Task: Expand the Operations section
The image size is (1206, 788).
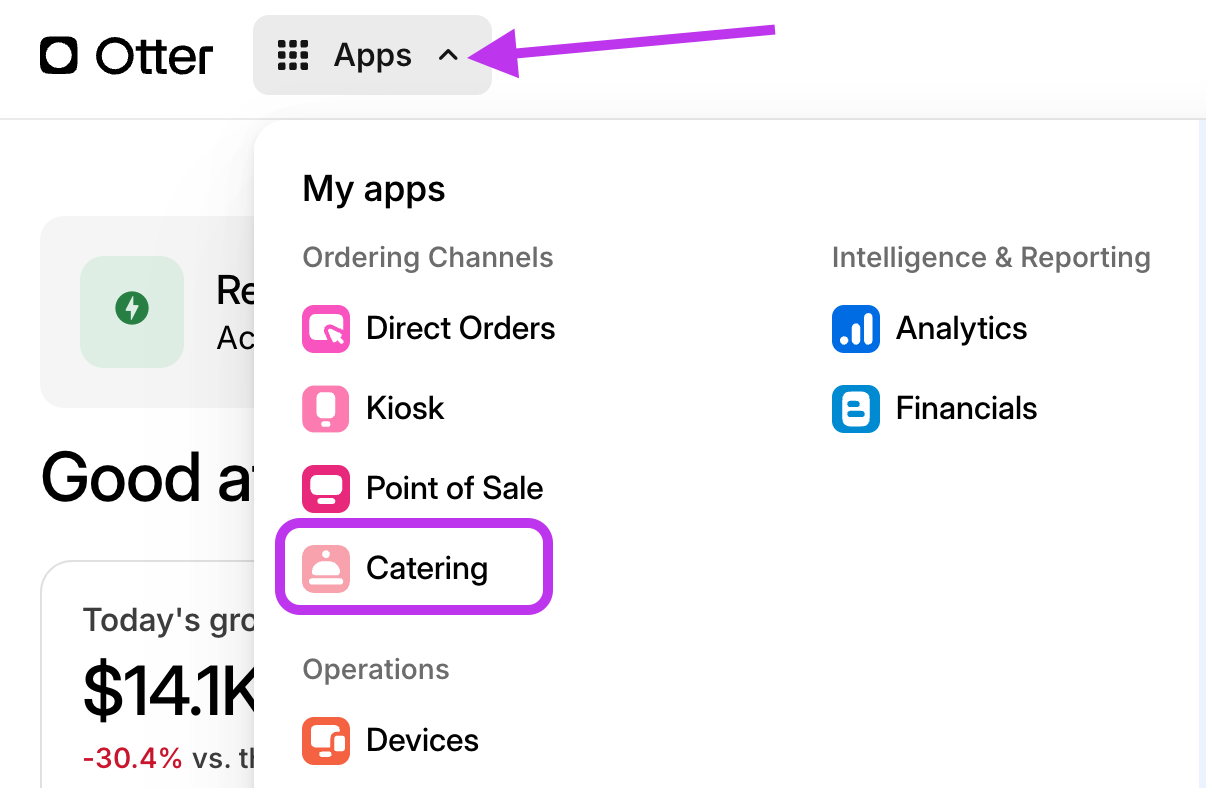Action: click(x=375, y=669)
